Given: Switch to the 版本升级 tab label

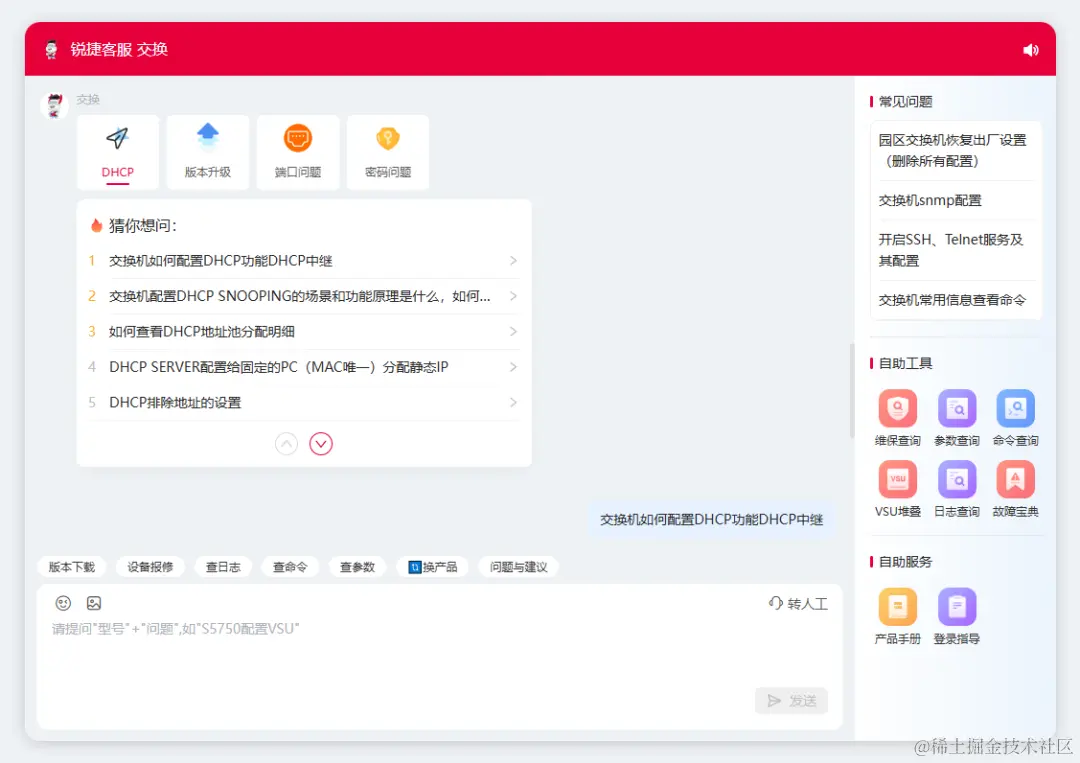Looking at the screenshot, I should point(207,172).
